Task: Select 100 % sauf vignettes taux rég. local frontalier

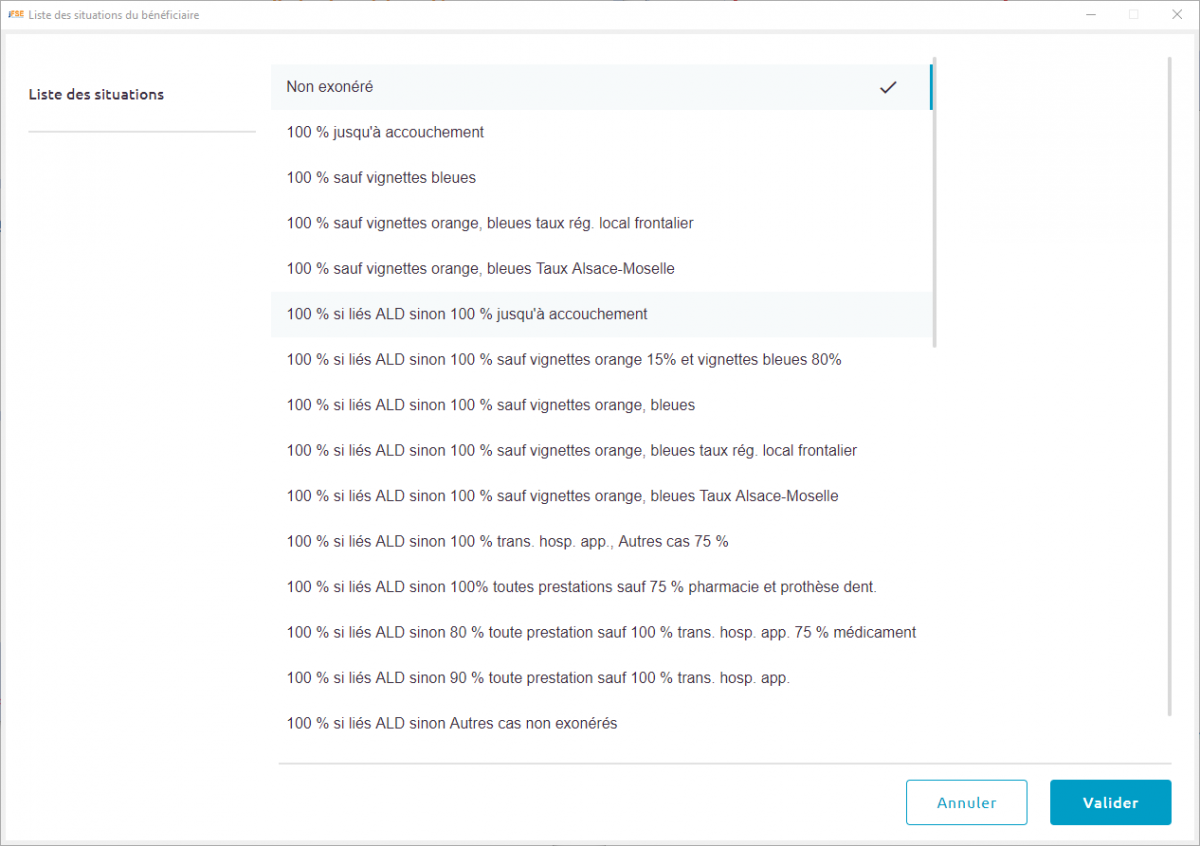Action: tap(601, 223)
